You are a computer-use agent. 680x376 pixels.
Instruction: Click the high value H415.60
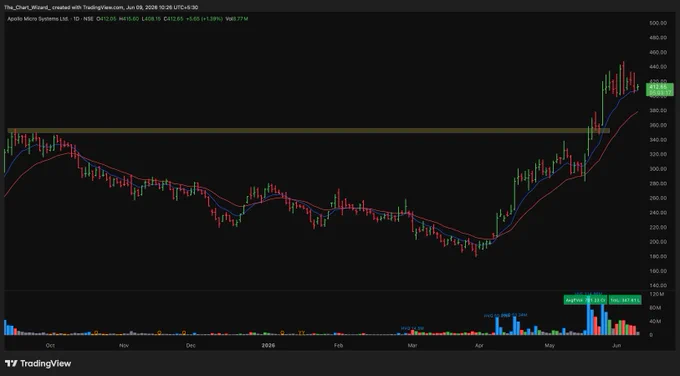tap(129, 19)
